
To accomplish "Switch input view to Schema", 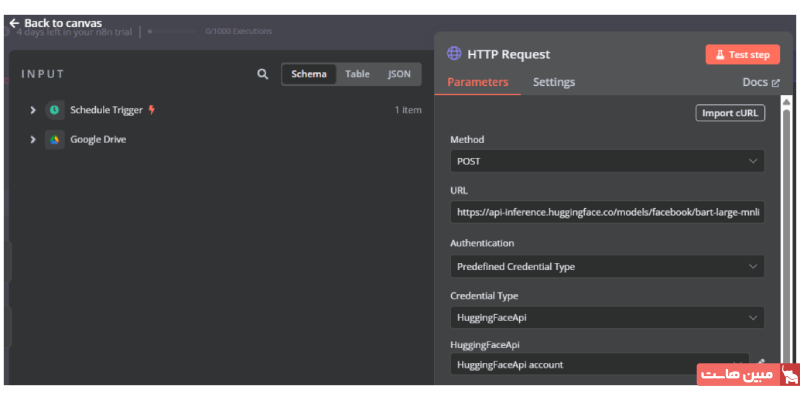I will [x=308, y=74].
